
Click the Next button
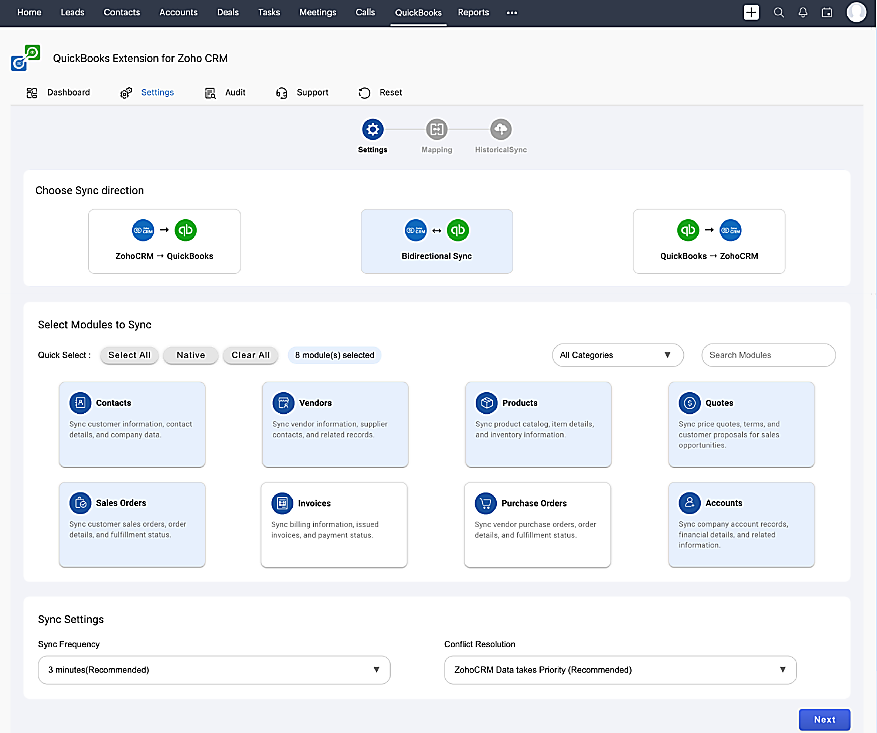(824, 720)
